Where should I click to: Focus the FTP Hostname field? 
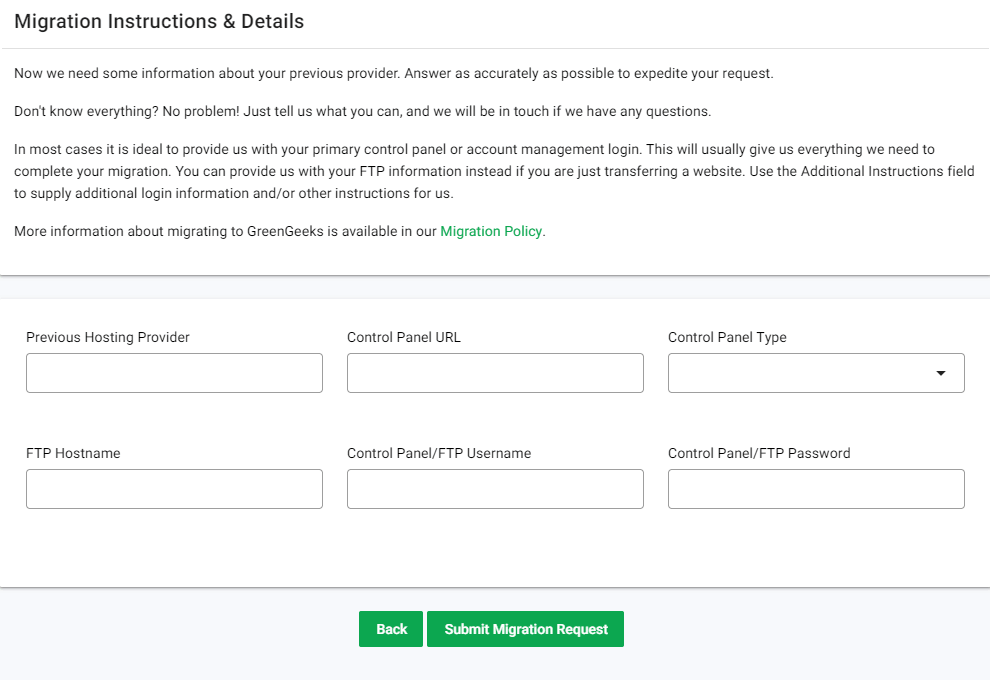pyautogui.click(x=174, y=488)
